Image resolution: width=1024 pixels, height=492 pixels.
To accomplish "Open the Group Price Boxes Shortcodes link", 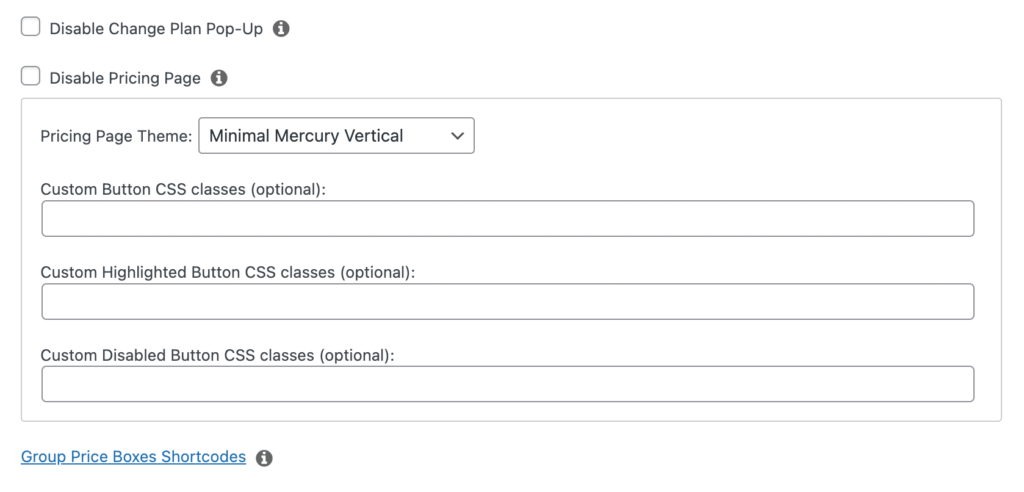I will pyautogui.click(x=133, y=457).
